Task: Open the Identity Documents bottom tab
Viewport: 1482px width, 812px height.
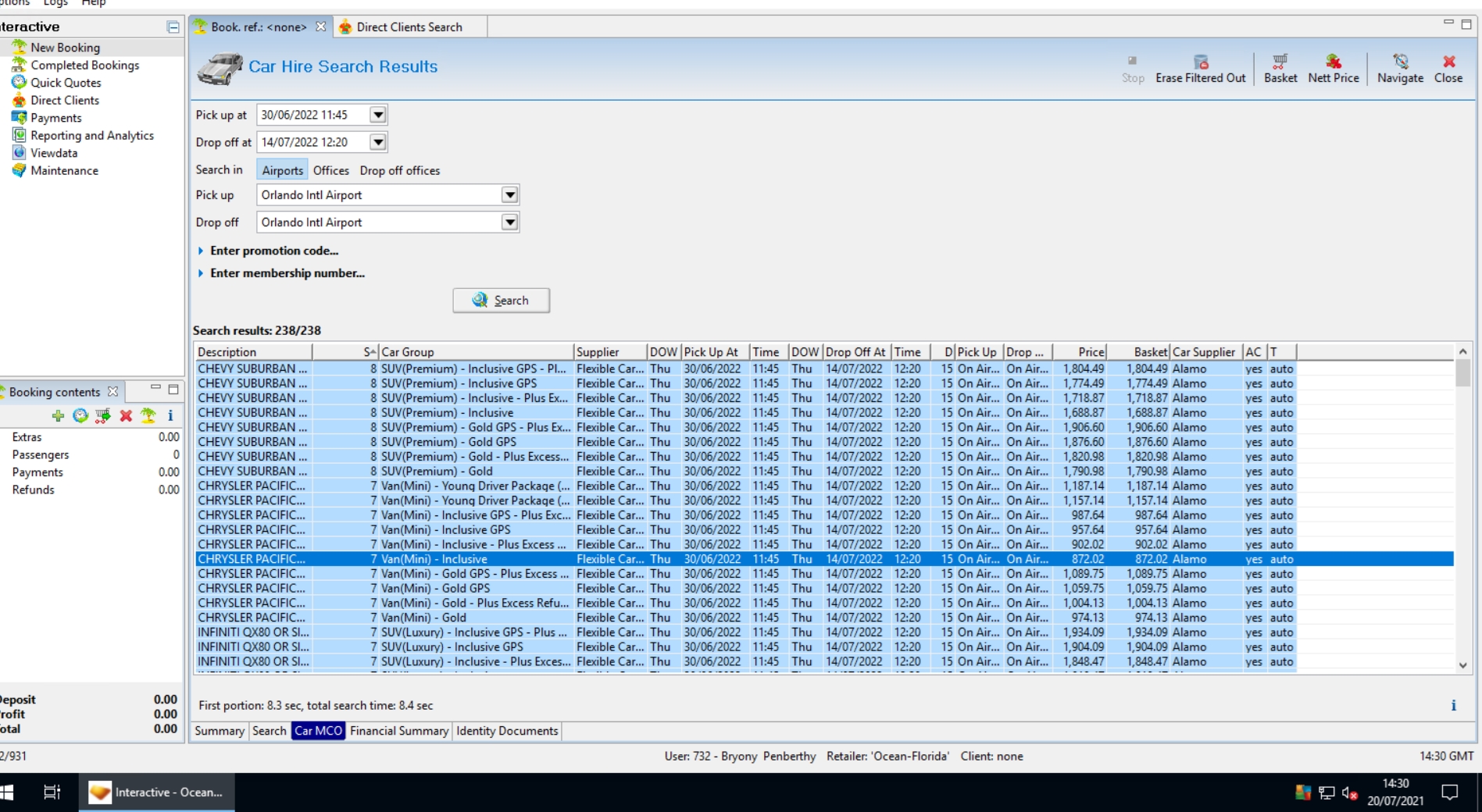Action: (507, 731)
